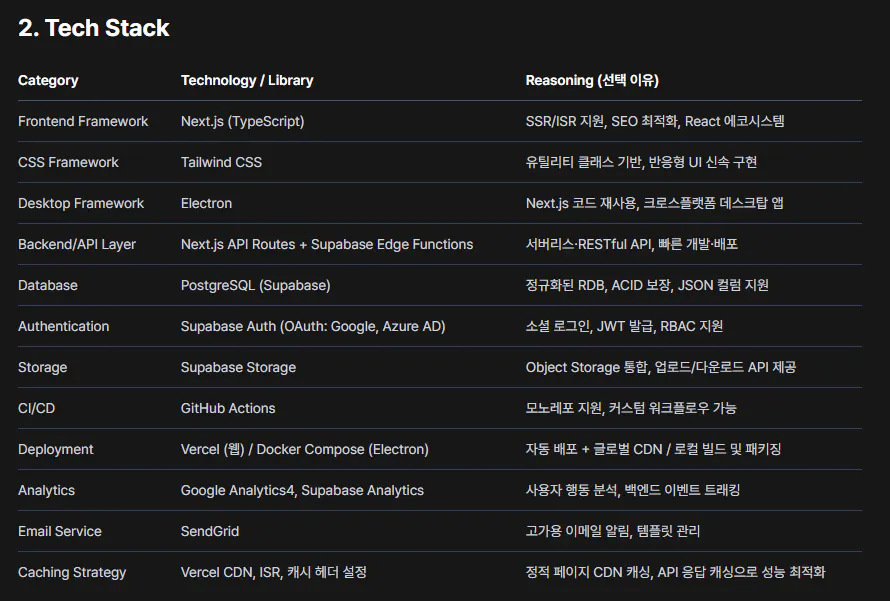Click the 'Frontend Framework' cell
This screenshot has height=601, width=890.
click(83, 121)
